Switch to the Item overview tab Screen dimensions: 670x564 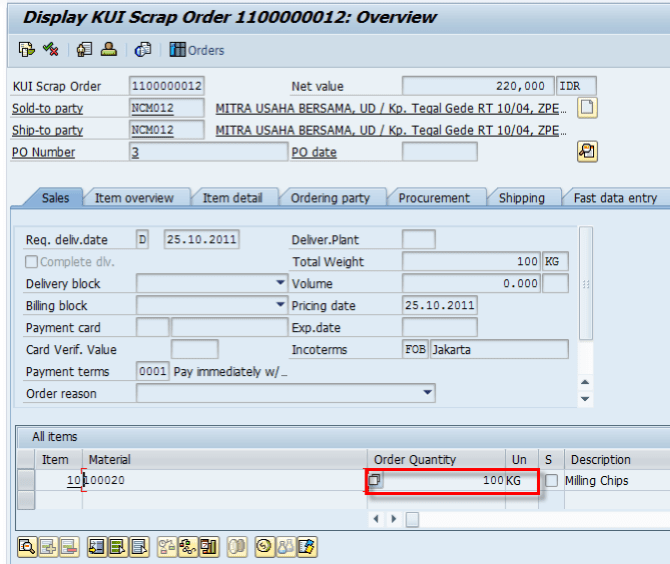point(134,198)
